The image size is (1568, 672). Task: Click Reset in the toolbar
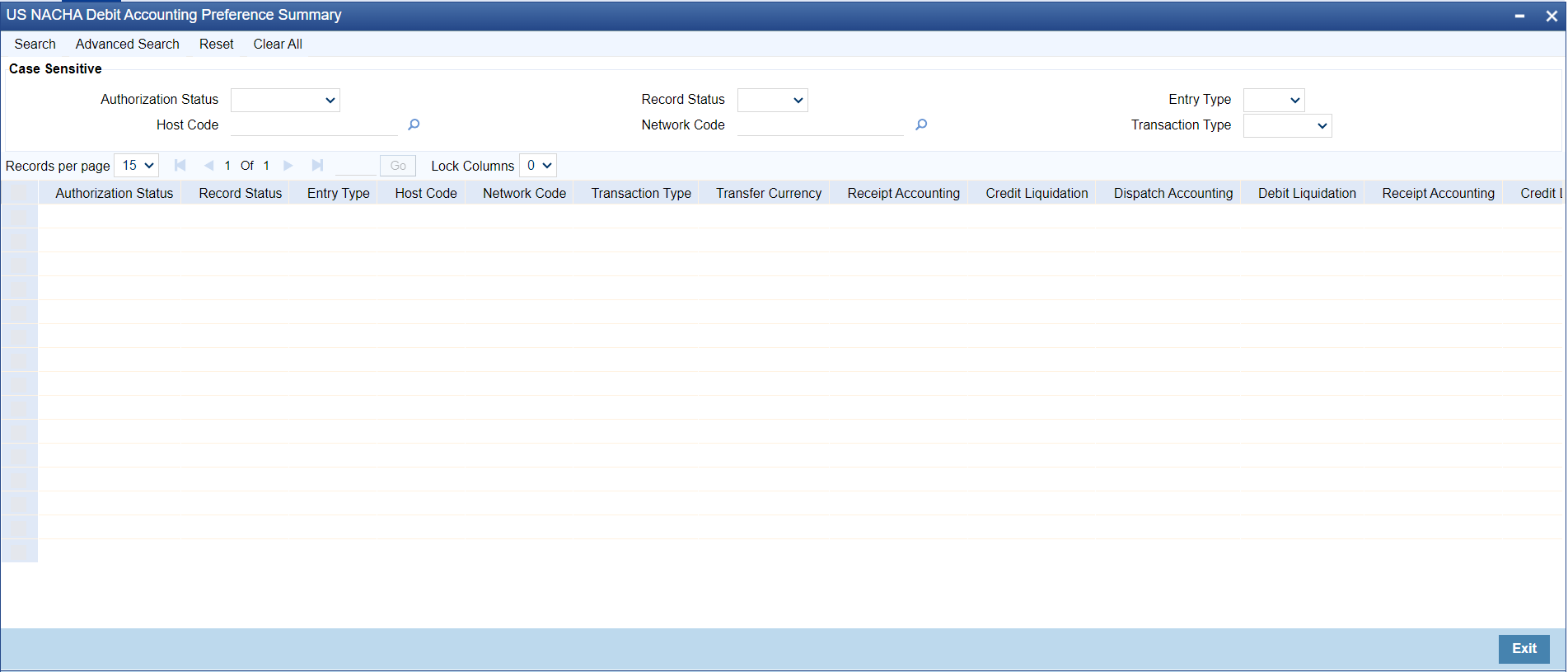217,45
